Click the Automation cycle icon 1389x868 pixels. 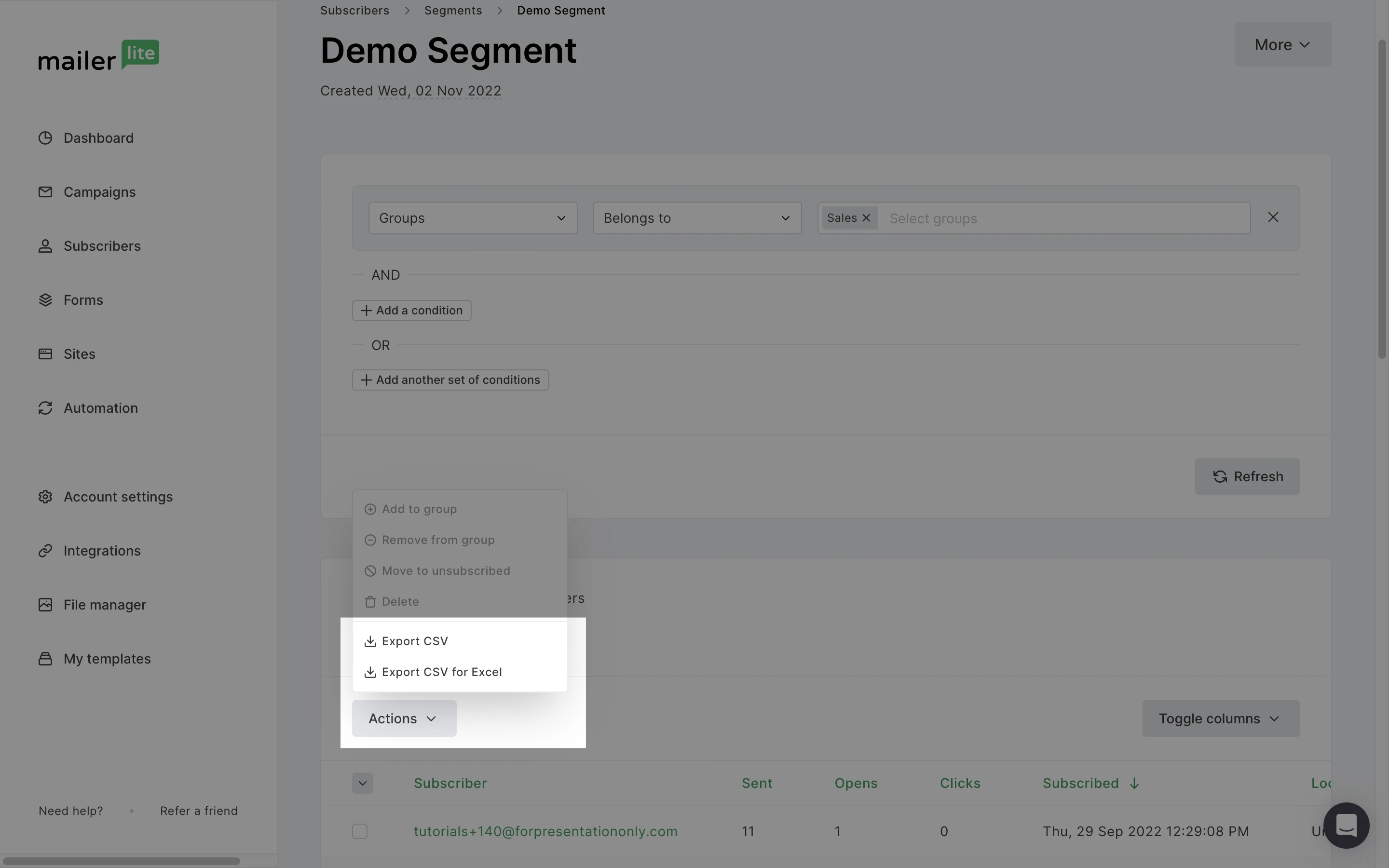[x=45, y=408]
